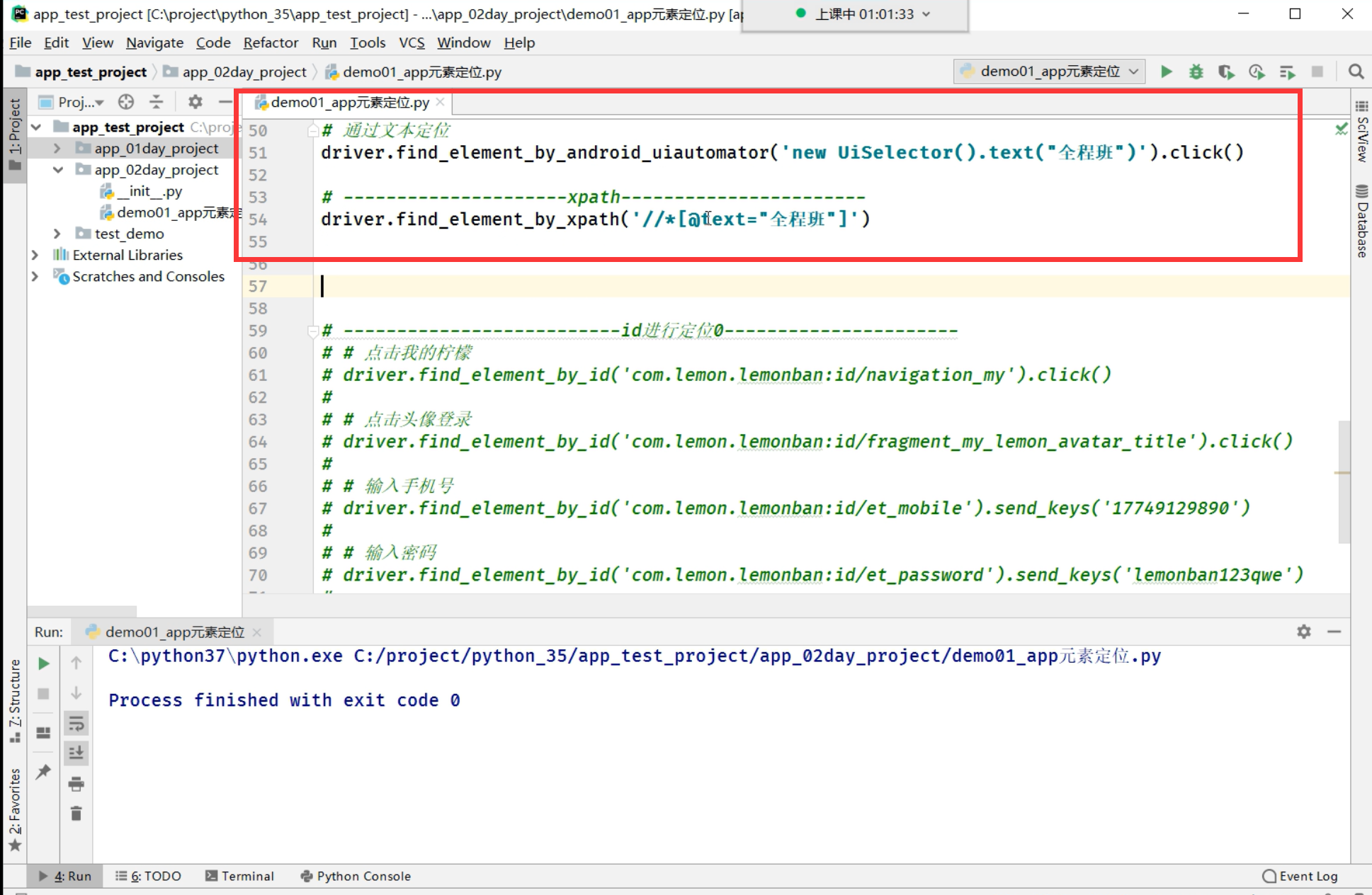
Task: Run with coverage toolbar icon
Action: tap(1226, 72)
